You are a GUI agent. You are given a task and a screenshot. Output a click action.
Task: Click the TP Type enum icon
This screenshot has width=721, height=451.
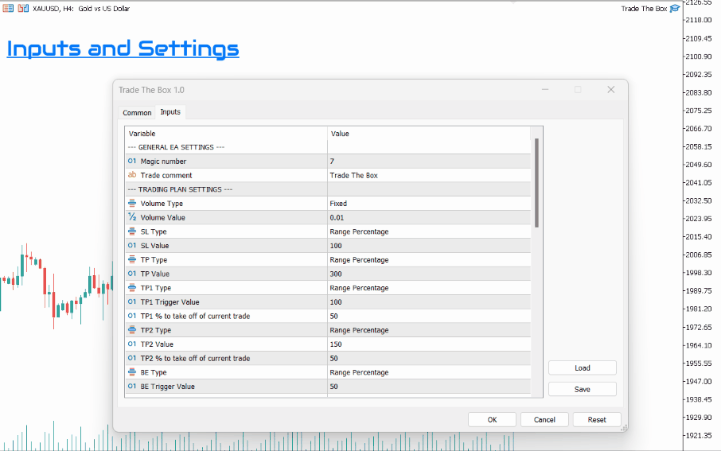[x=132, y=259]
